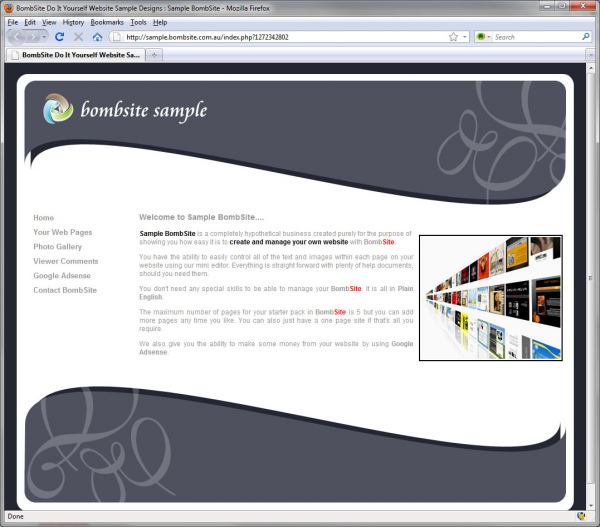This screenshot has width=600, height=527.
Task: Open the Bookmarks menu
Action: point(107,22)
